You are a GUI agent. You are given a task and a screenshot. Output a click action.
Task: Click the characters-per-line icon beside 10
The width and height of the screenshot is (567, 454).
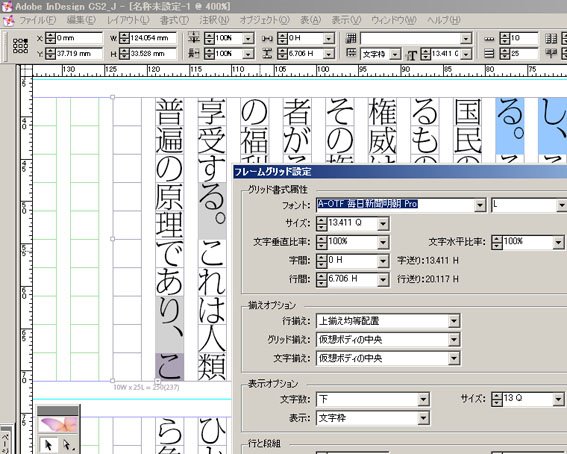(x=489, y=38)
